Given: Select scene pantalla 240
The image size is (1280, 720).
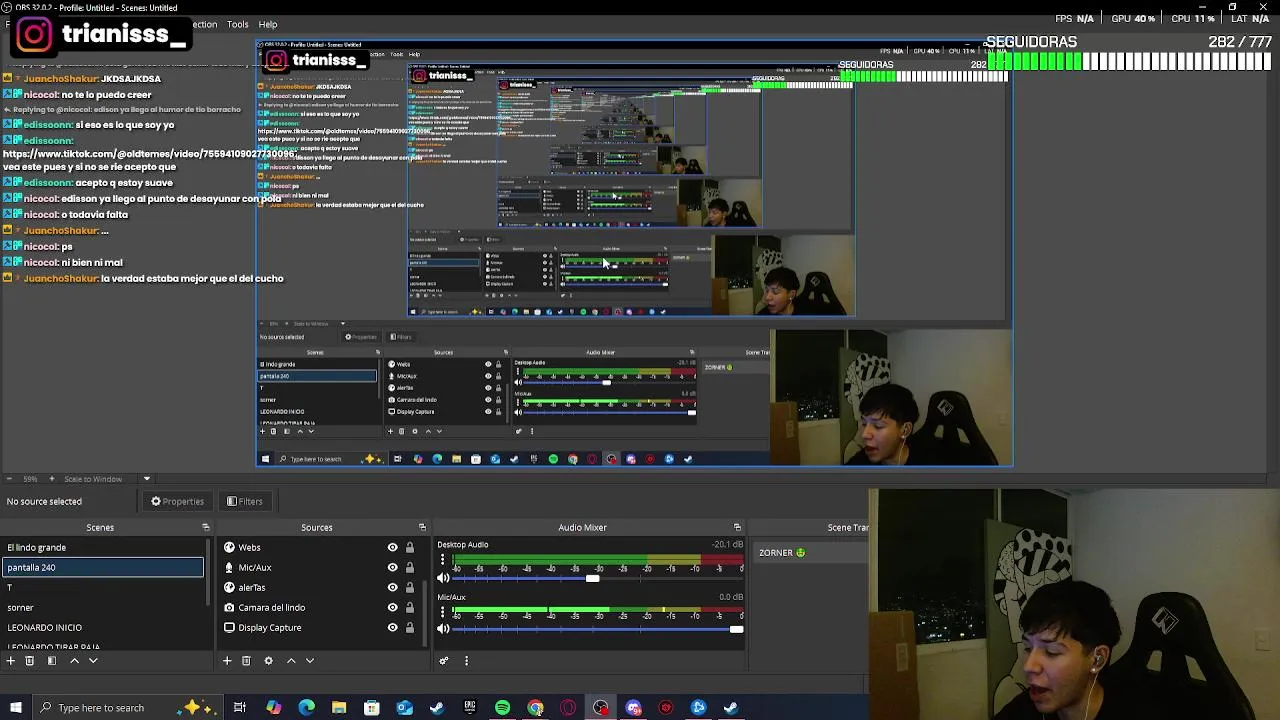Looking at the screenshot, I should click(102, 567).
